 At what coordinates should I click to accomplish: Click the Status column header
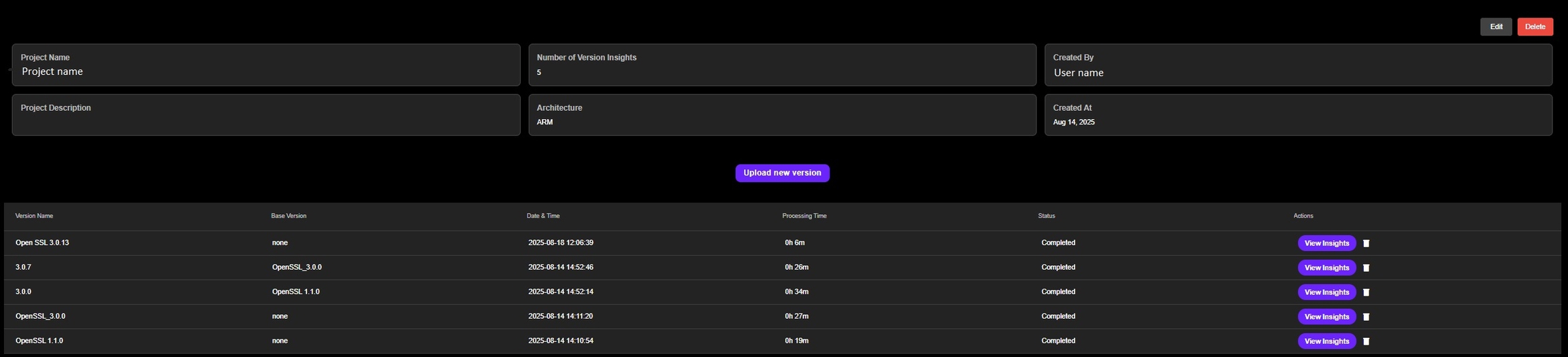1047,216
